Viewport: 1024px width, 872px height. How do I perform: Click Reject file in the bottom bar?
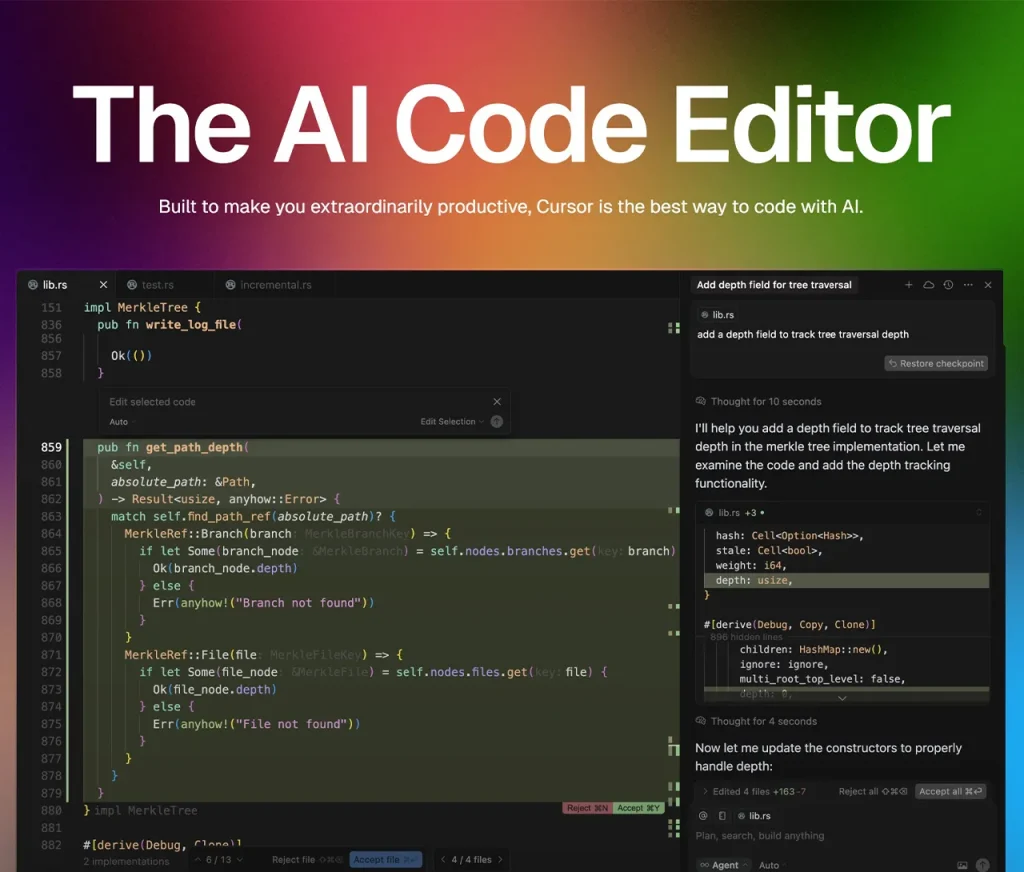click(307, 860)
